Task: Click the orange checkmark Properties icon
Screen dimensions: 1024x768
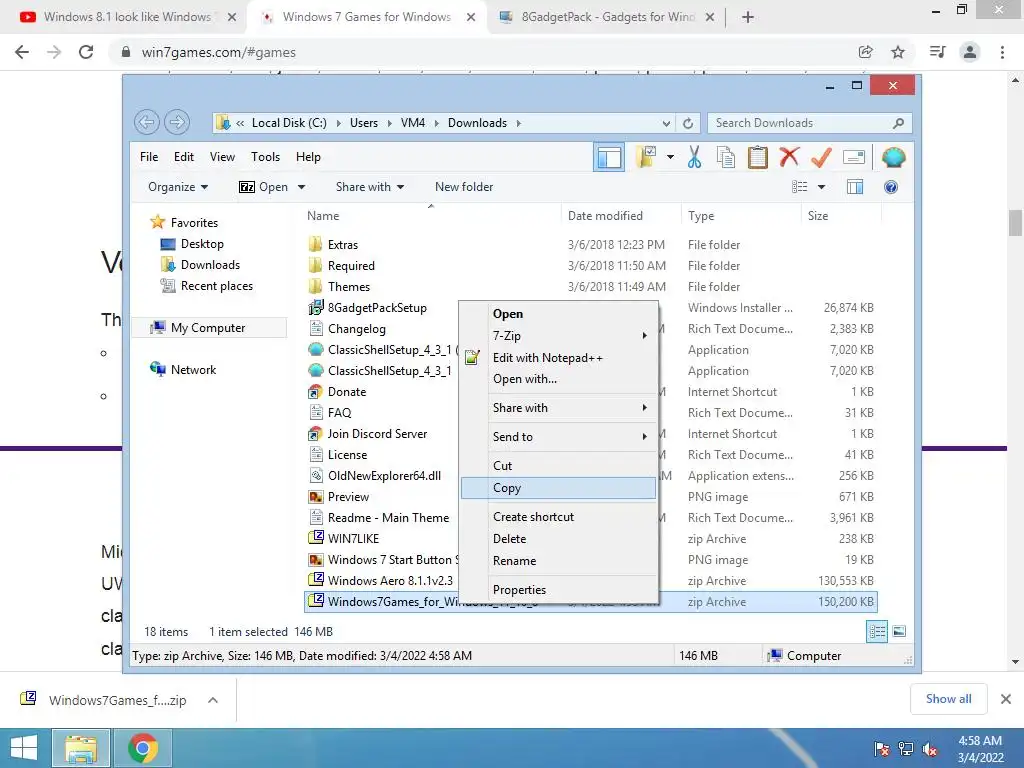Action: 821,157
